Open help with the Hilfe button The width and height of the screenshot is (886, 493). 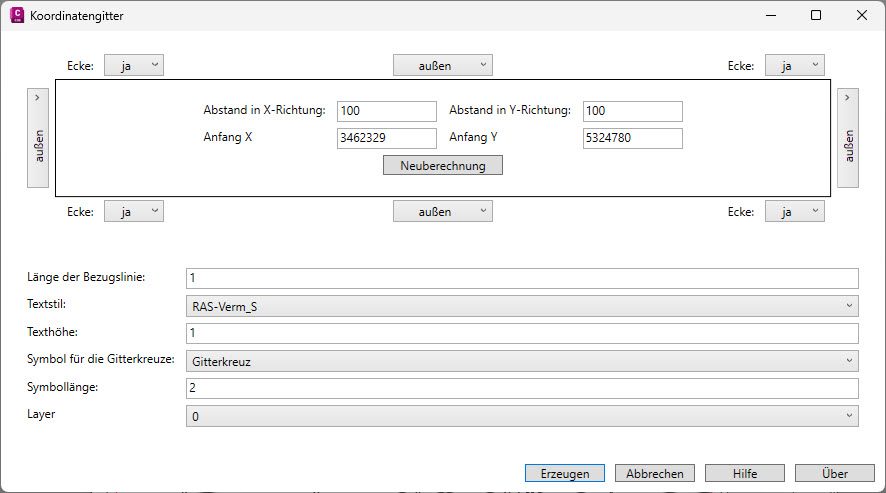click(x=744, y=473)
